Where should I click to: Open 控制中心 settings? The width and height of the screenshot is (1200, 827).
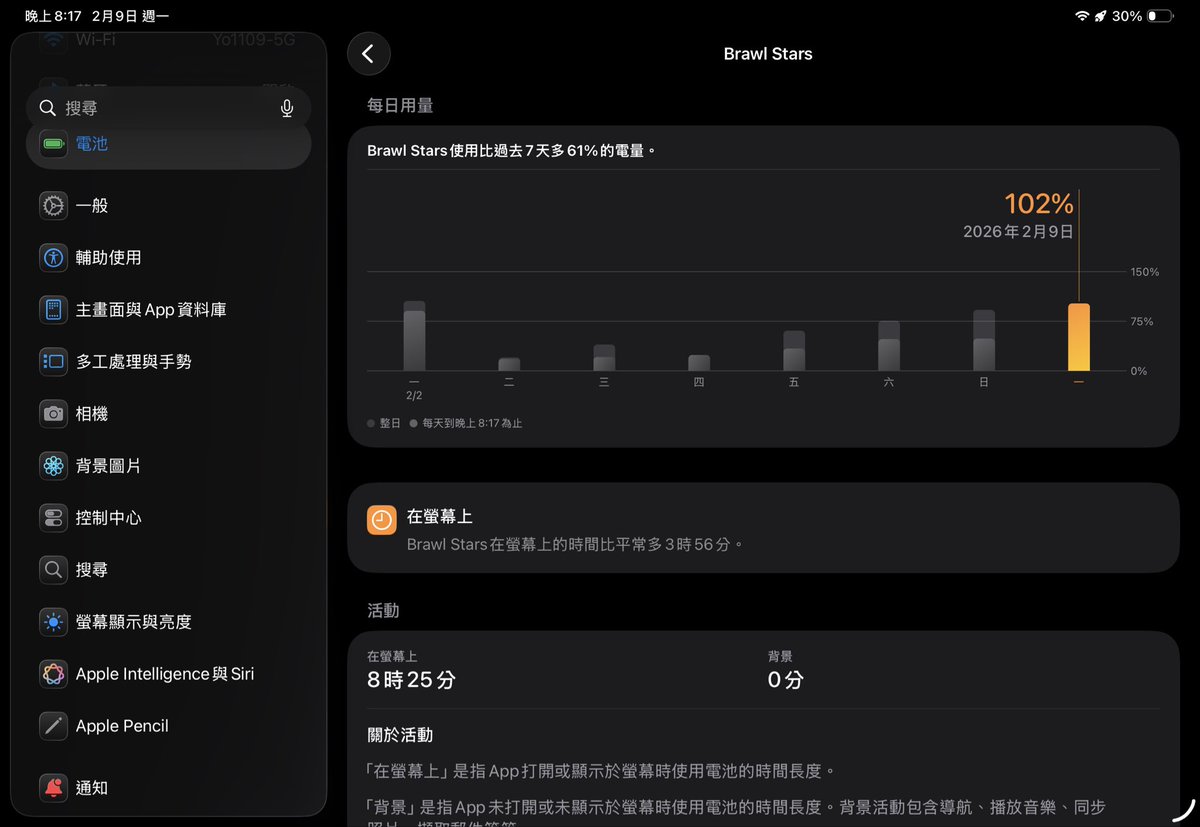click(168, 518)
